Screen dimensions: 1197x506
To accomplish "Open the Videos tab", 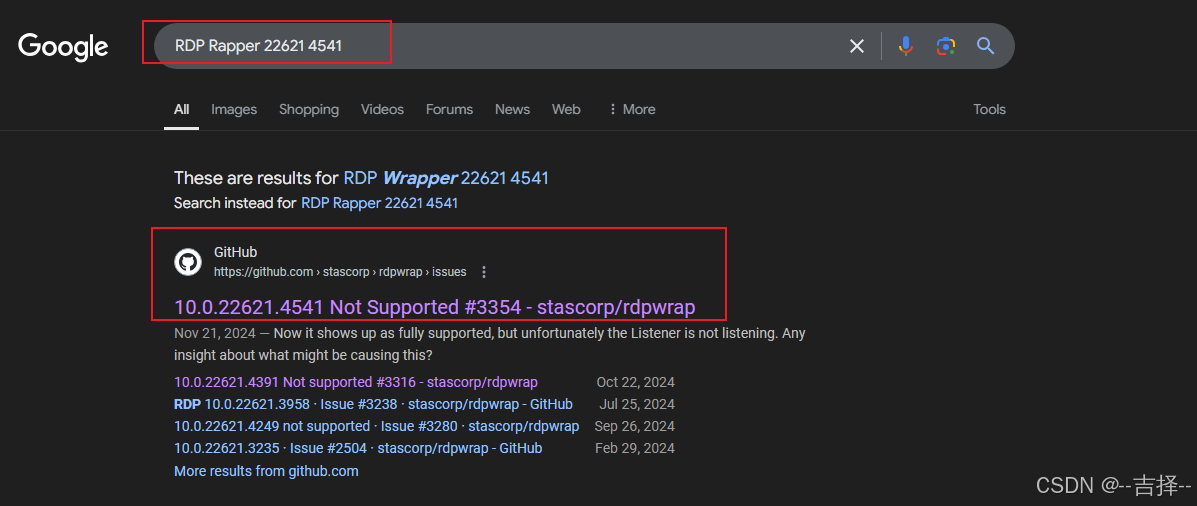I will 382,109.
